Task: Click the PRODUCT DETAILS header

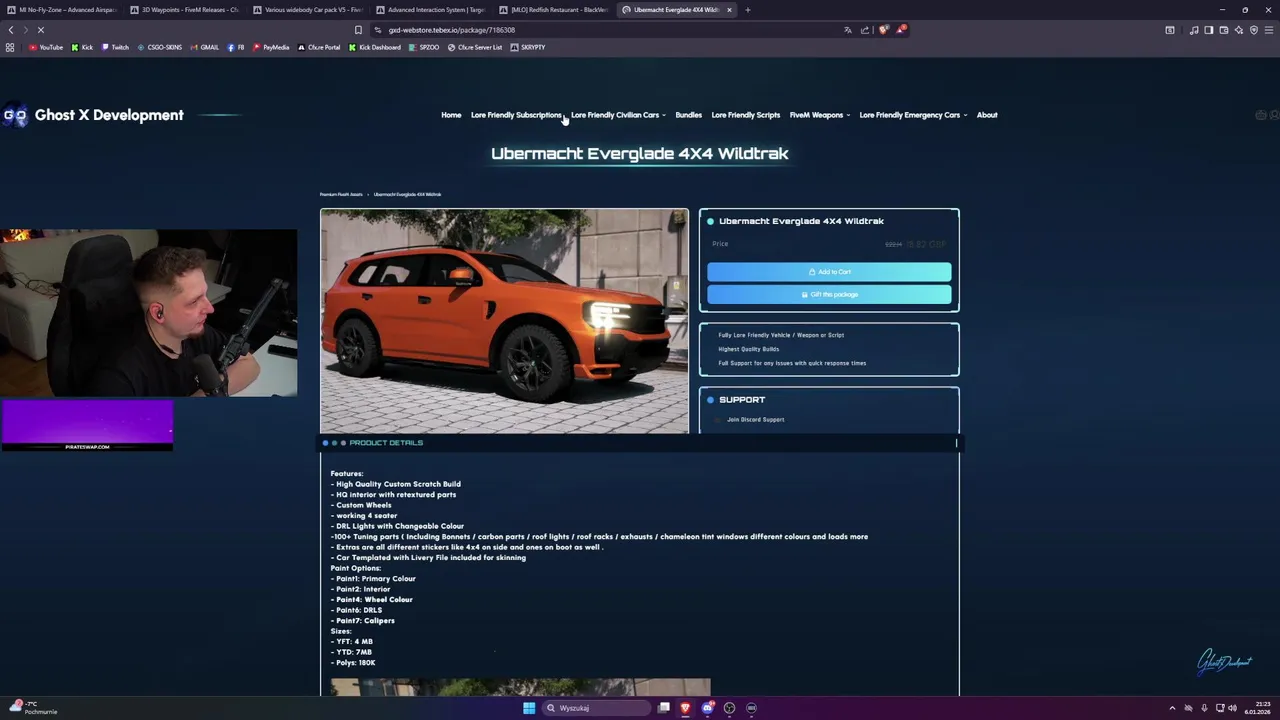Action: [386, 443]
